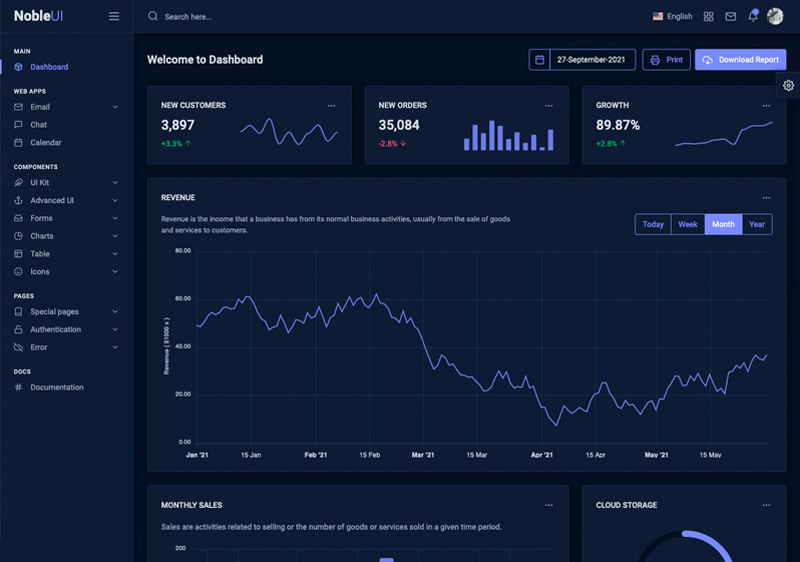Click the user profile avatar
This screenshot has height=562, width=800.
point(775,16)
